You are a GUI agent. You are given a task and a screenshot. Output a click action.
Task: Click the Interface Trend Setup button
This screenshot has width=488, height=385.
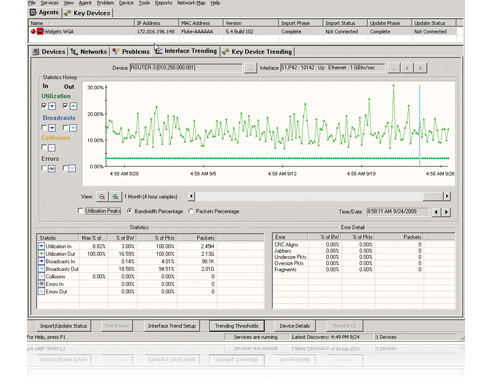point(172,326)
